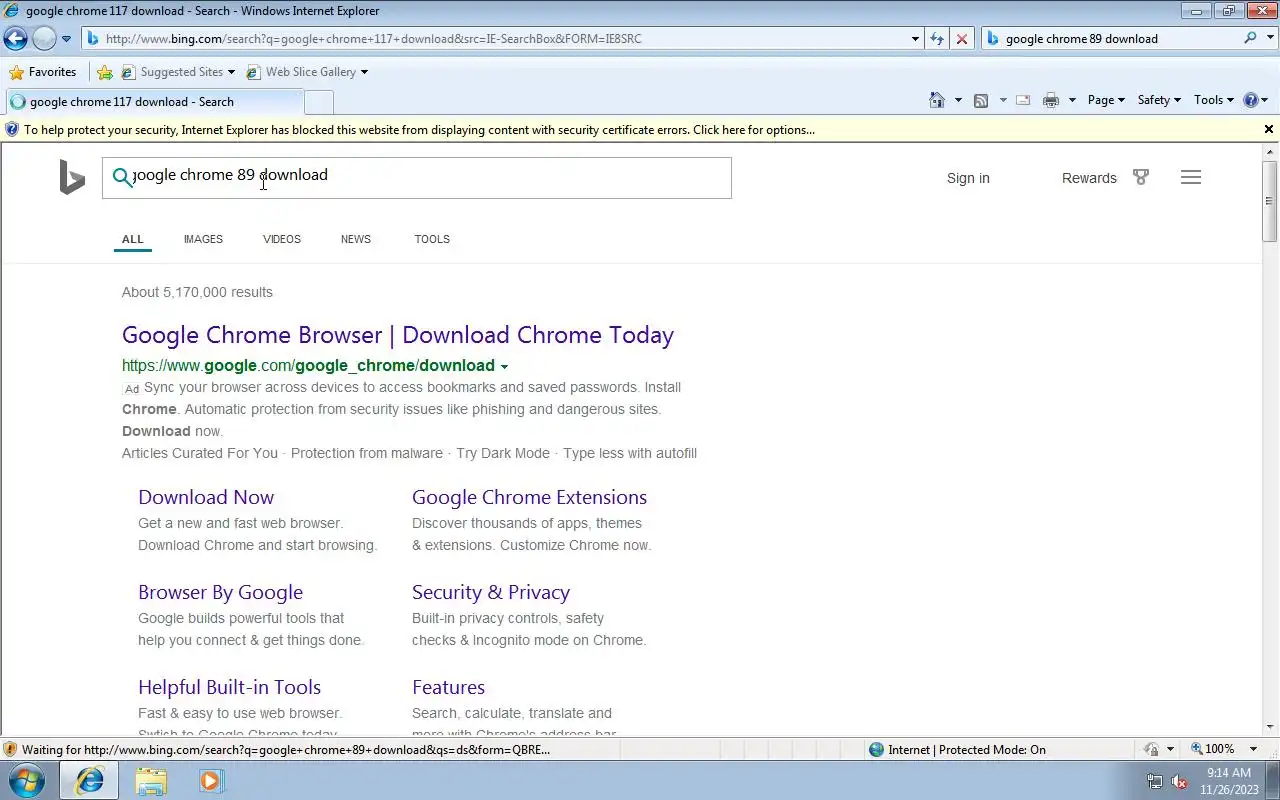Click the Help question mark icon
The width and height of the screenshot is (1280, 800).
(1250, 100)
